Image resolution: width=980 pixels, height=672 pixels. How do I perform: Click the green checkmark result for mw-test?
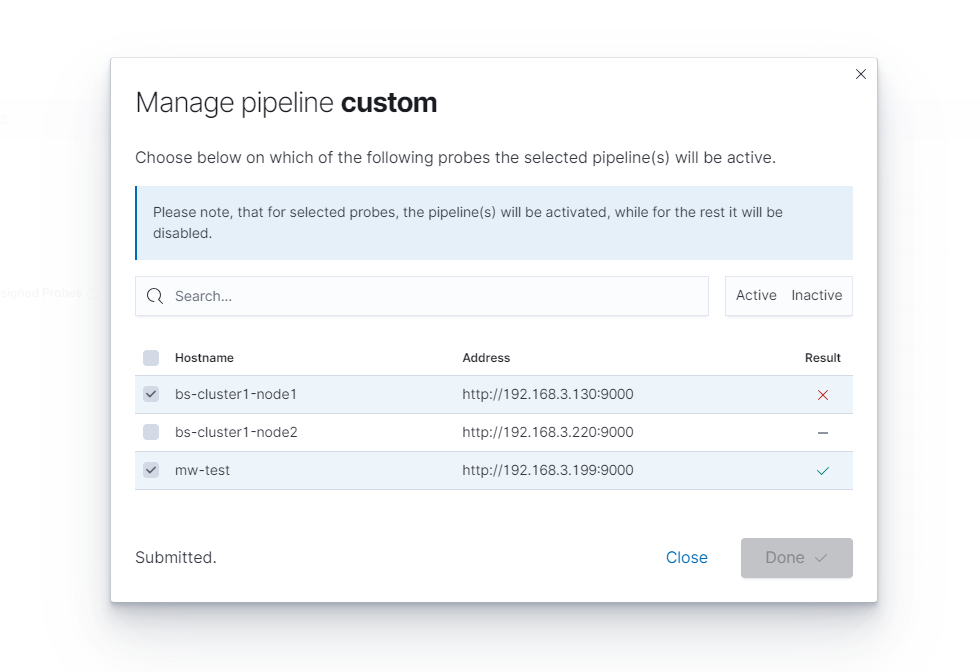(823, 471)
